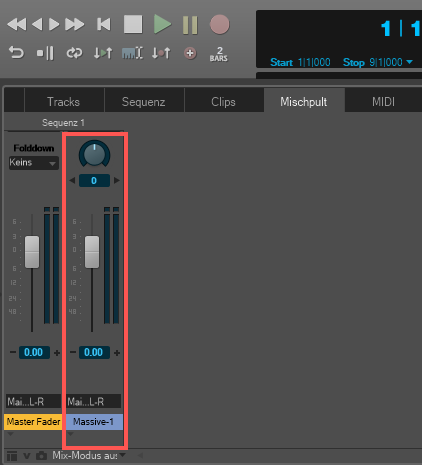This screenshot has width=422, height=465.
Task: Switch to the Sequenz tab
Action: click(144, 102)
